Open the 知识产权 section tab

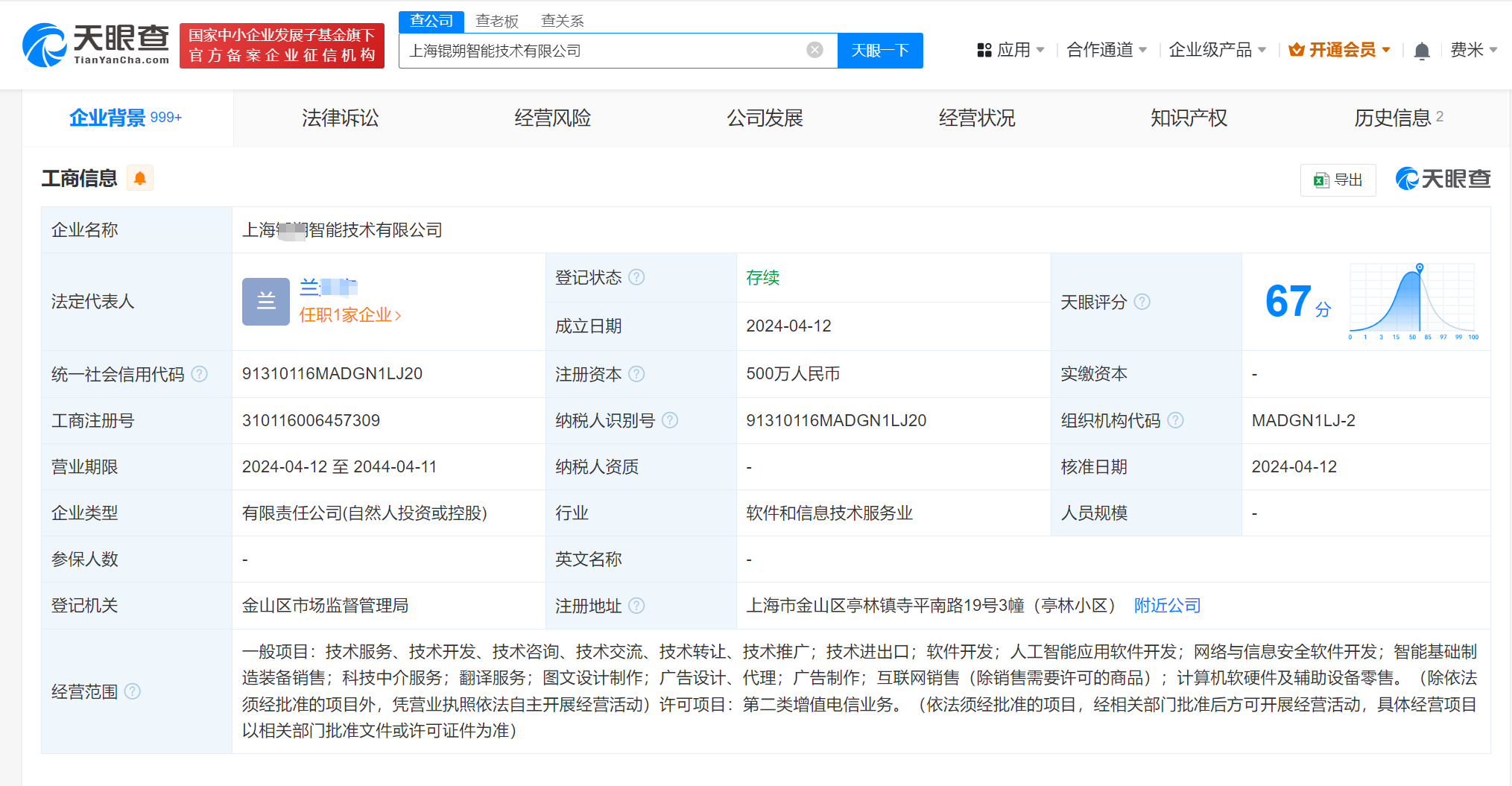point(1189,118)
